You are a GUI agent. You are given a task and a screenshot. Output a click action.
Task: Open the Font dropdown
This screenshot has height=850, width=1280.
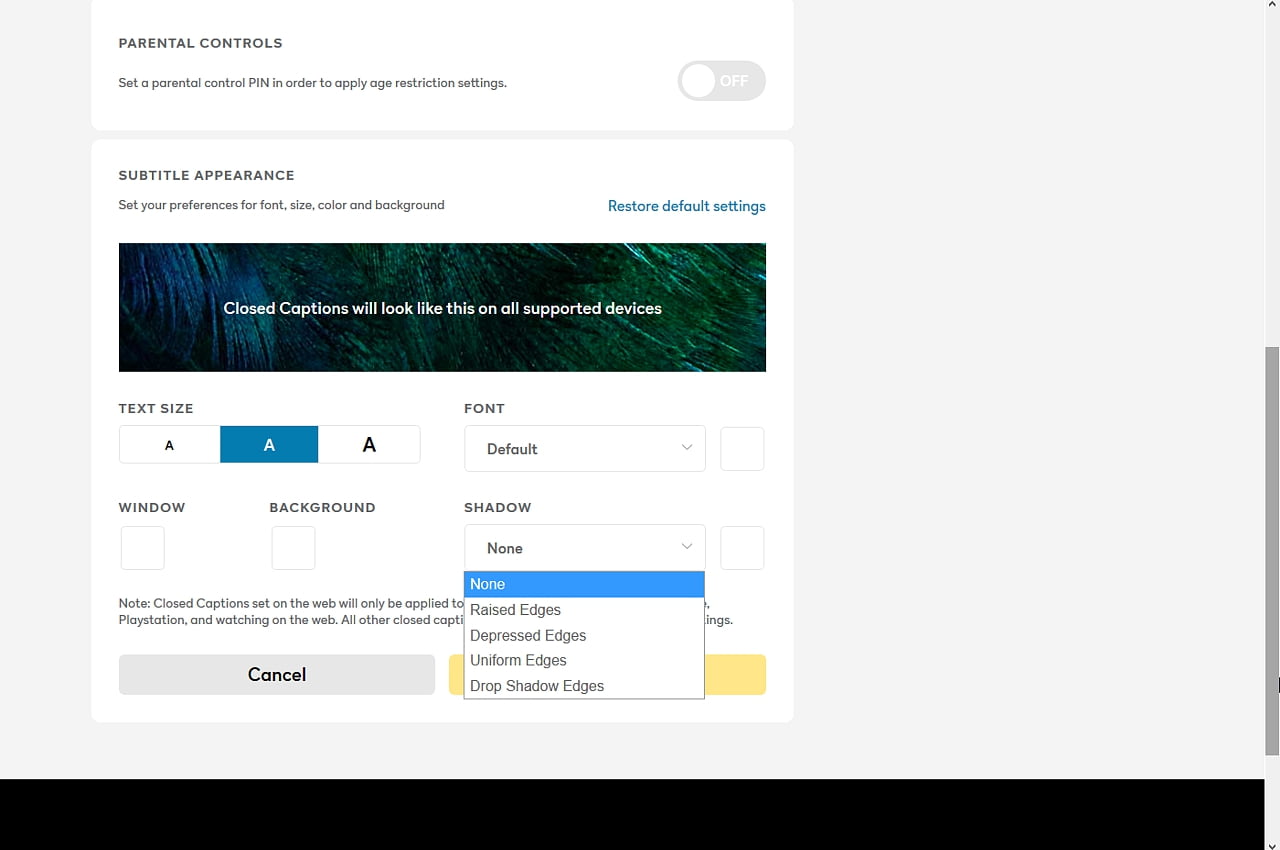point(584,448)
